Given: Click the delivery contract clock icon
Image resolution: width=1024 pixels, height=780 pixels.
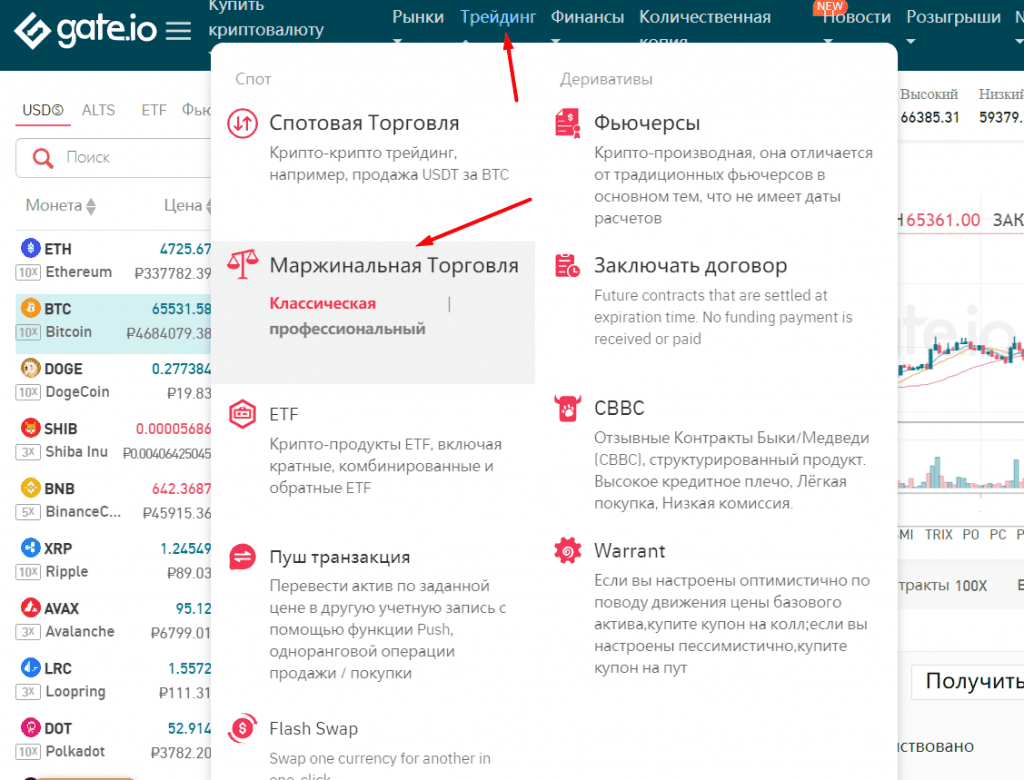Looking at the screenshot, I should [x=567, y=265].
